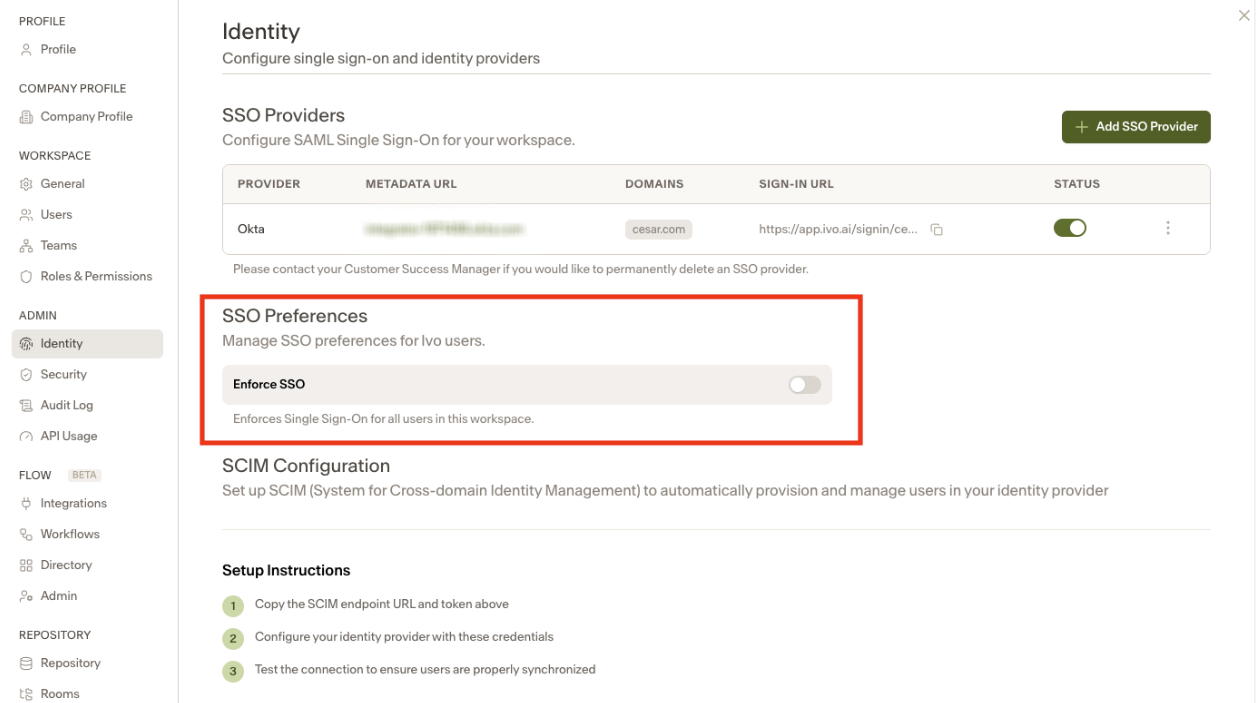Viewport: 1256px width, 703px height.
Task: Click the blurred Okta metadata URL cell
Action: [444, 229]
